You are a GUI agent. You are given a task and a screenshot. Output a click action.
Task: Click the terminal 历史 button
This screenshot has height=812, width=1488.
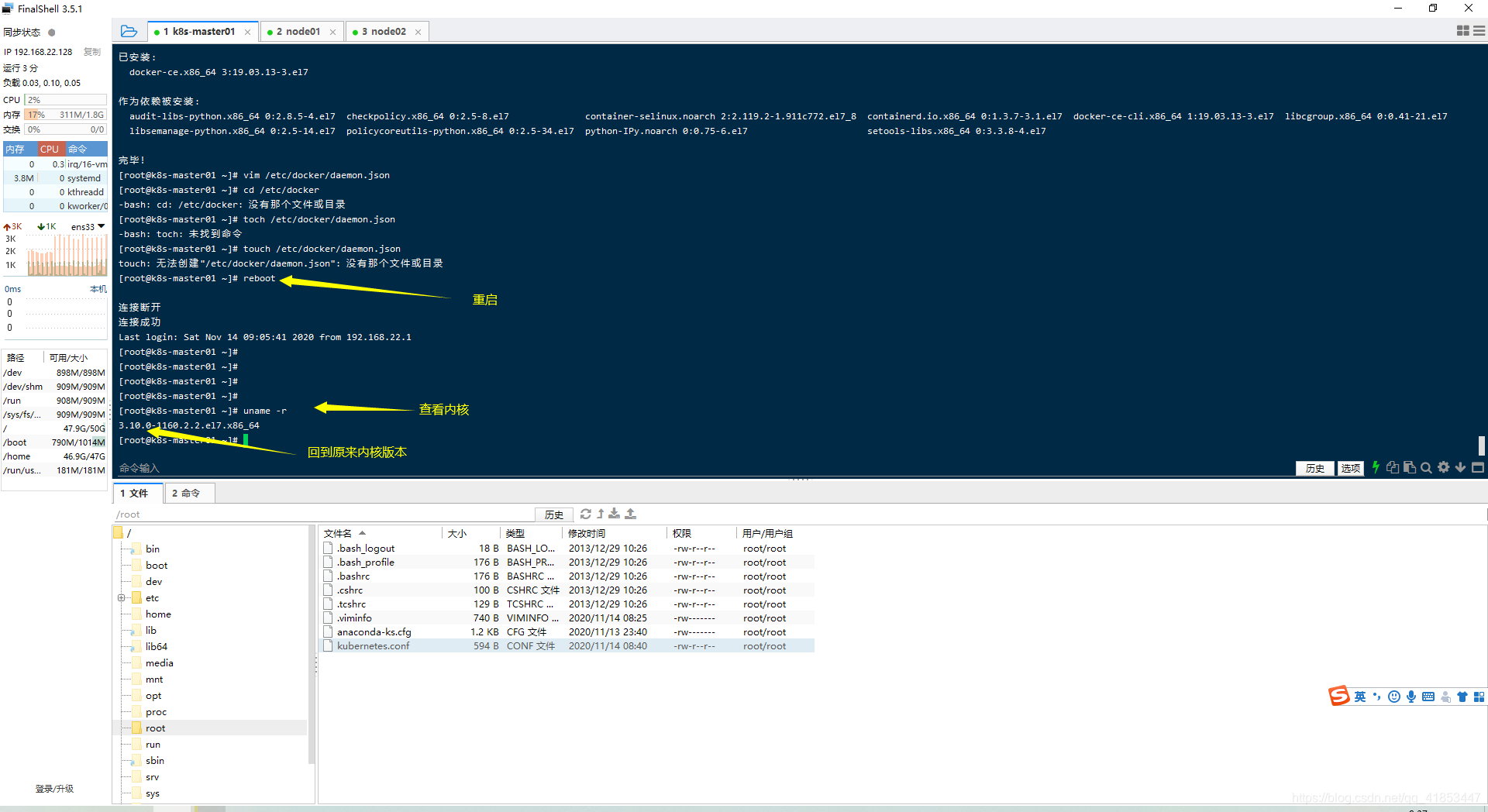pos(1315,468)
